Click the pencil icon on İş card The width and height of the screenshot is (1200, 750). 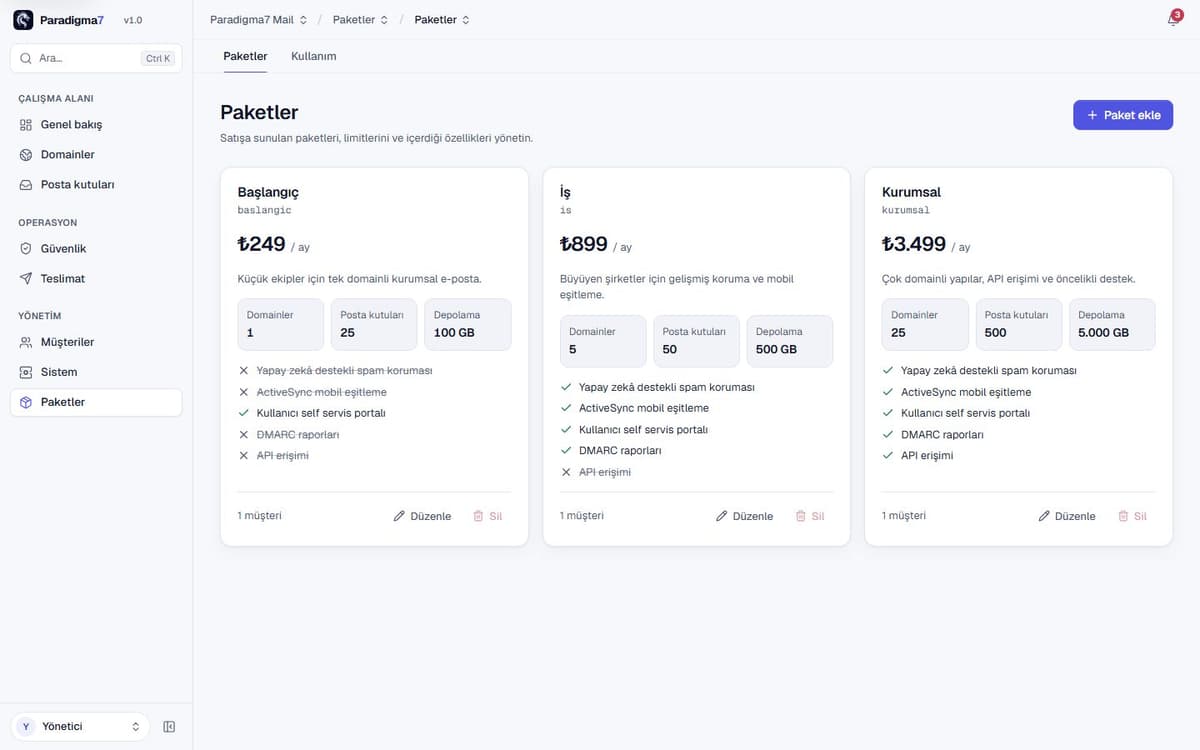tap(722, 516)
